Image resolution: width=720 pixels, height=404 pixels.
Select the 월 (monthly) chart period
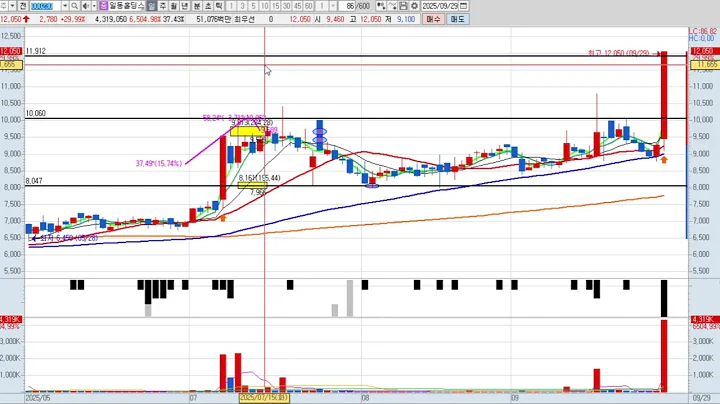click(x=174, y=6)
